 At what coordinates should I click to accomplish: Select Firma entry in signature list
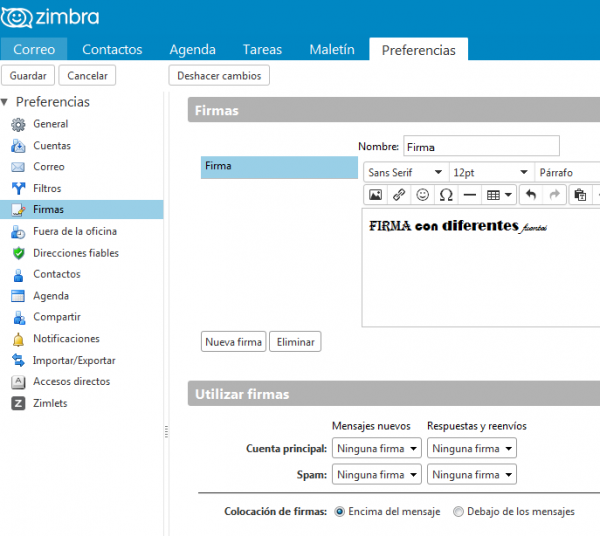279,167
